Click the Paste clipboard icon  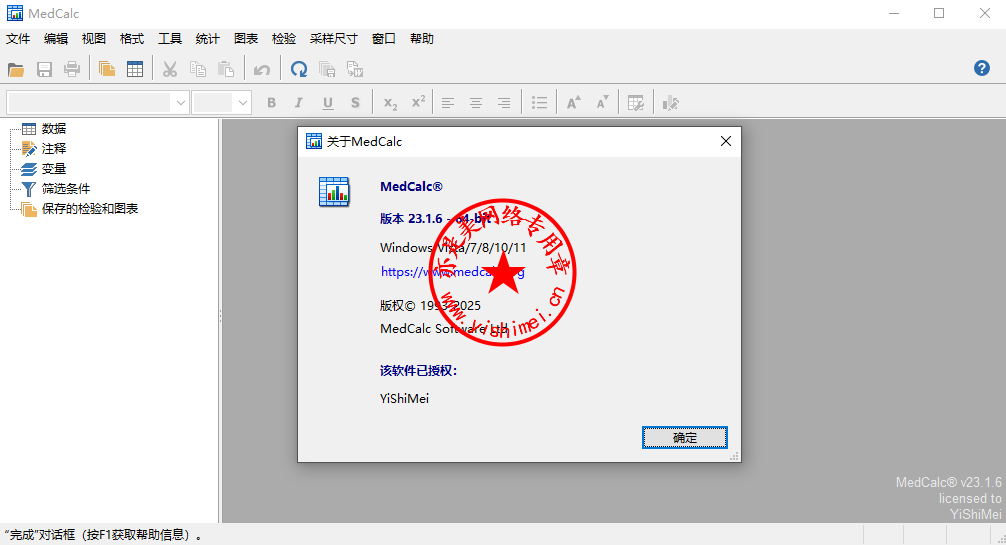[x=226, y=69]
